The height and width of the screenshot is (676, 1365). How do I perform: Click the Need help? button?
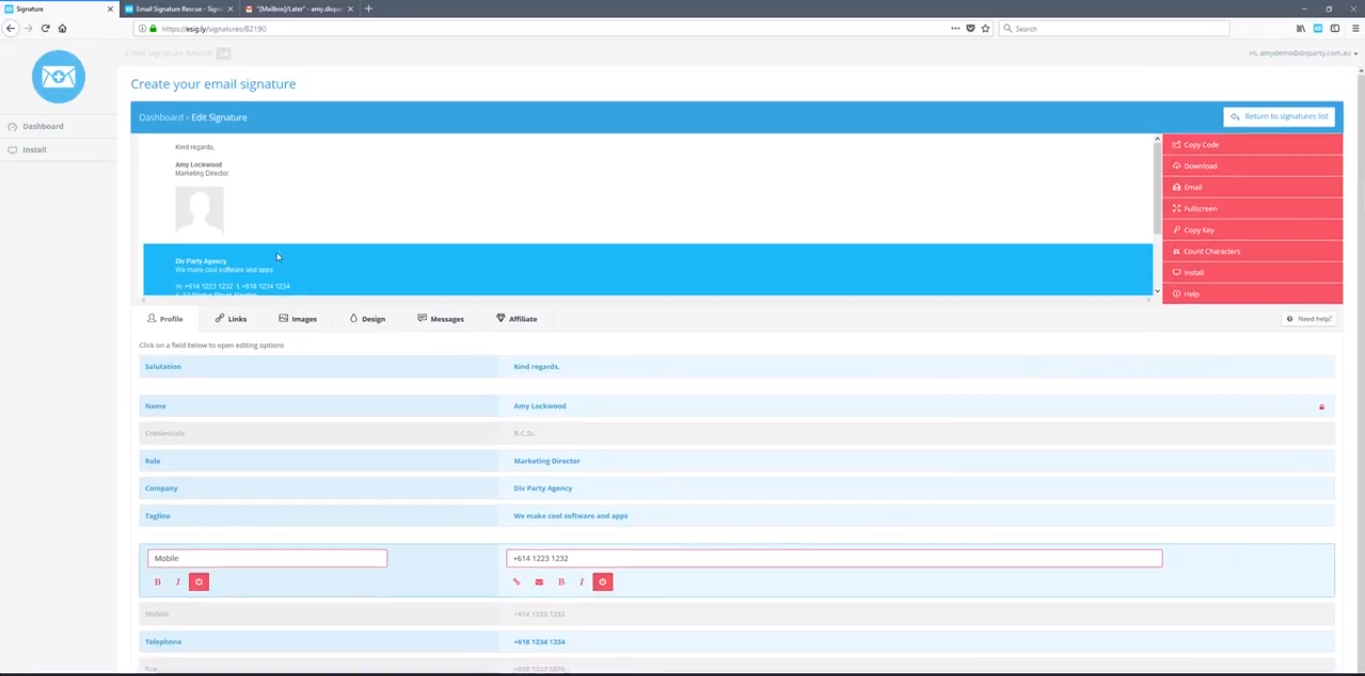pos(1309,319)
